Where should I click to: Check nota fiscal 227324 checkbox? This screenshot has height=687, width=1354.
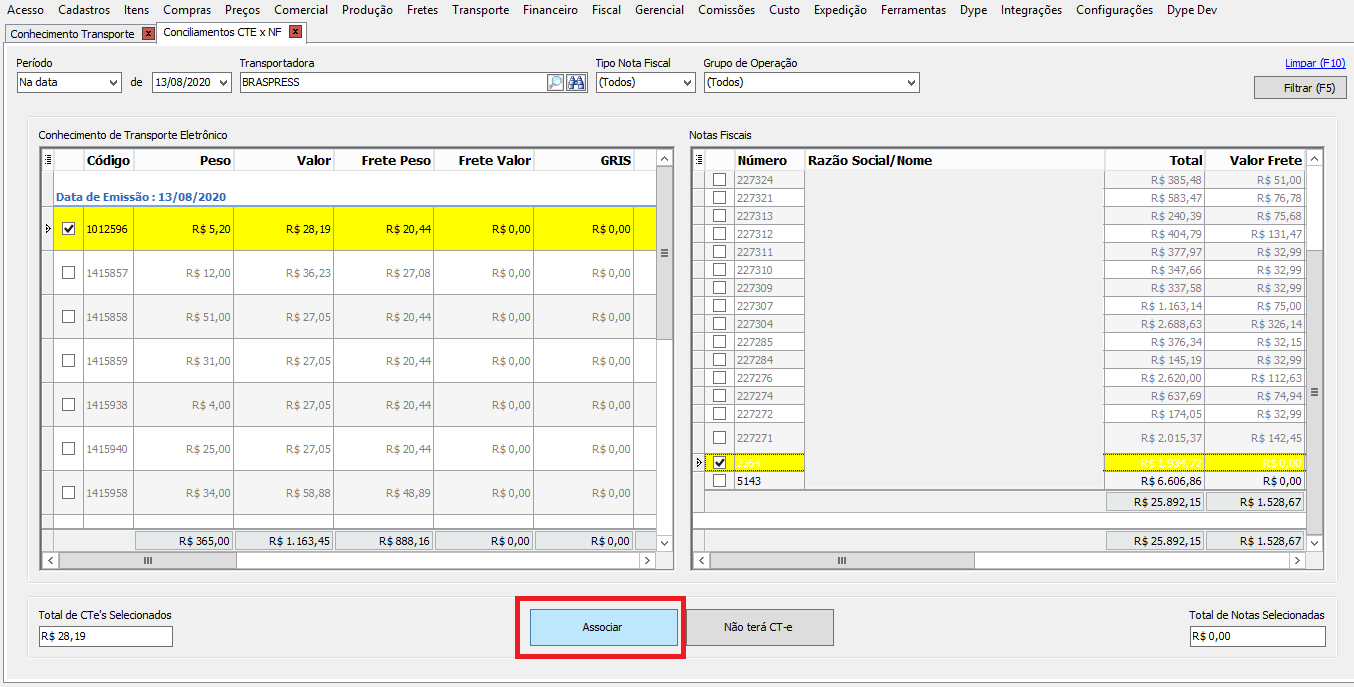(x=719, y=180)
